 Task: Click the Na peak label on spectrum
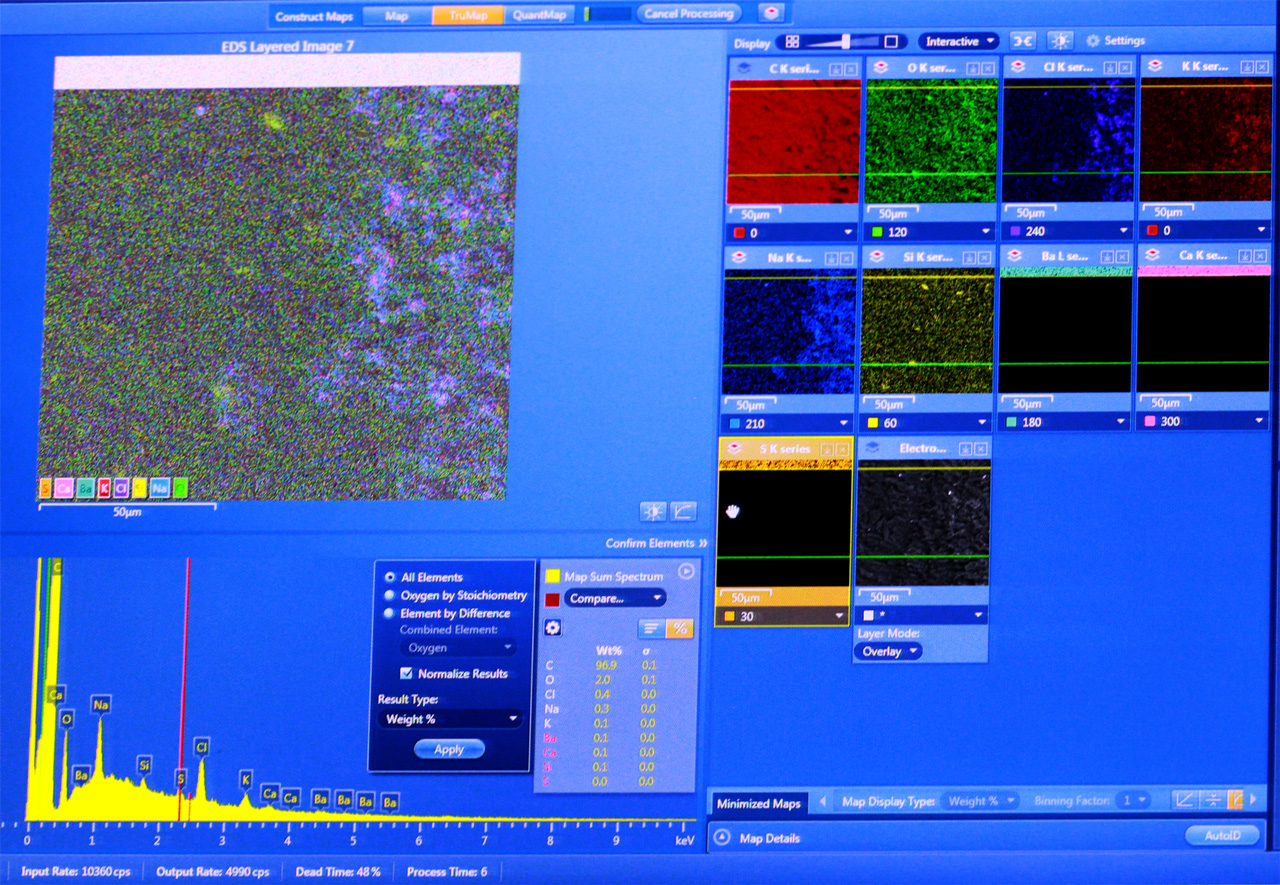[x=101, y=705]
